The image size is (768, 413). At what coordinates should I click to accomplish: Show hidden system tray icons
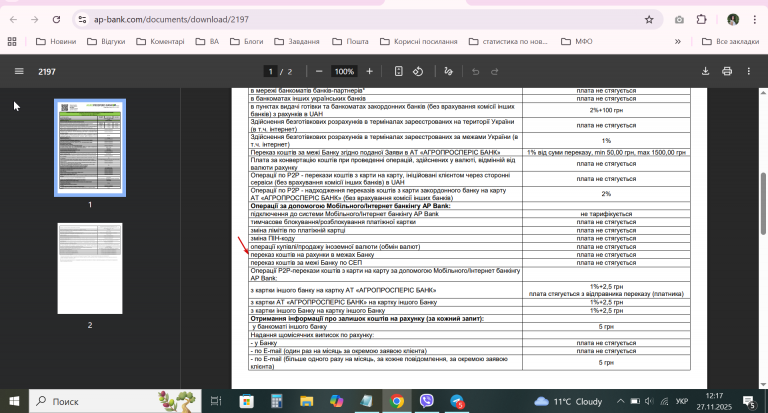coord(620,401)
